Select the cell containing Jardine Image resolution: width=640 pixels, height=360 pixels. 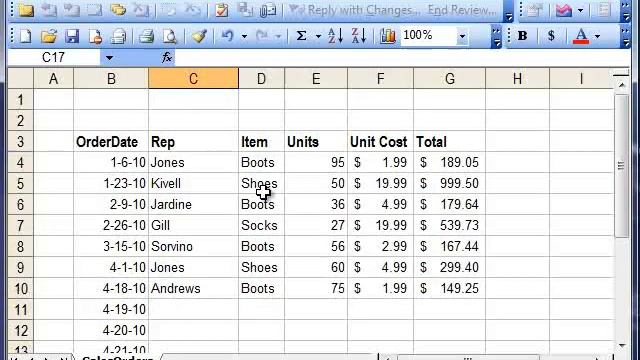click(193, 204)
